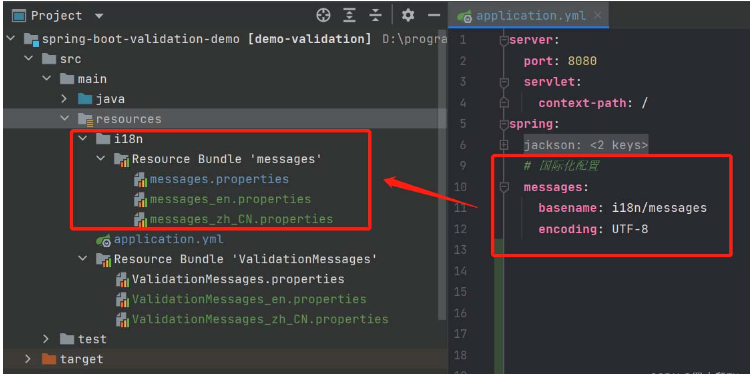Expand the folded jackson: <2 keys> region
This screenshot has height=374, width=754.
tap(503, 145)
